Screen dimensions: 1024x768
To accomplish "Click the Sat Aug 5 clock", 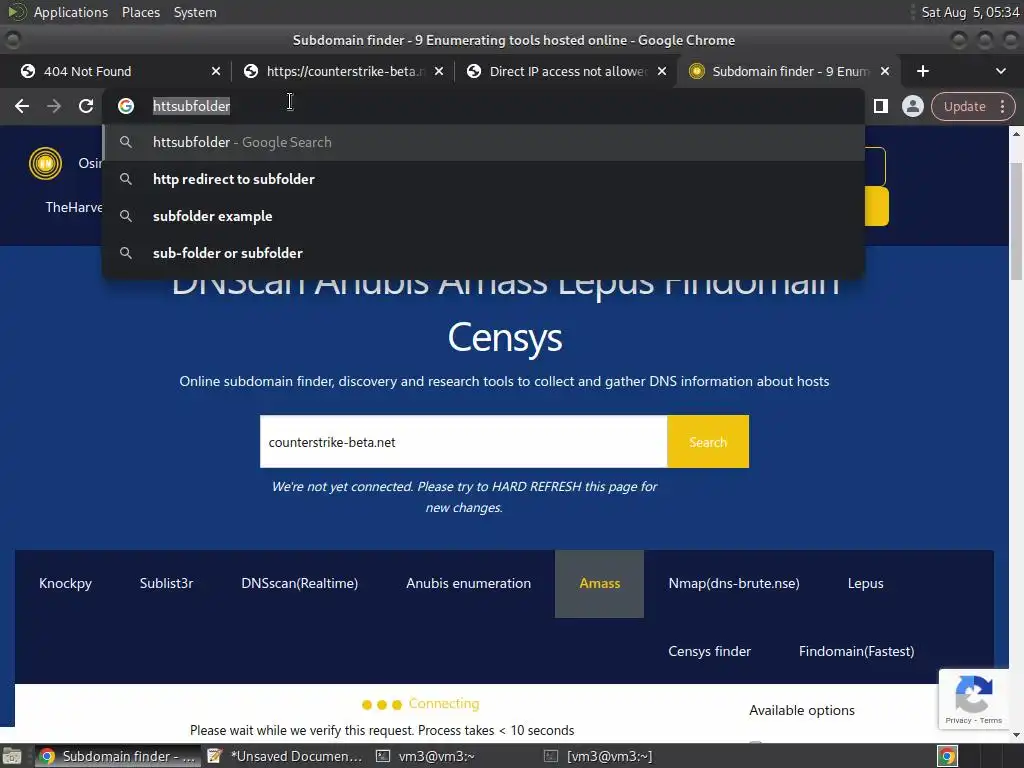I will pos(970,12).
